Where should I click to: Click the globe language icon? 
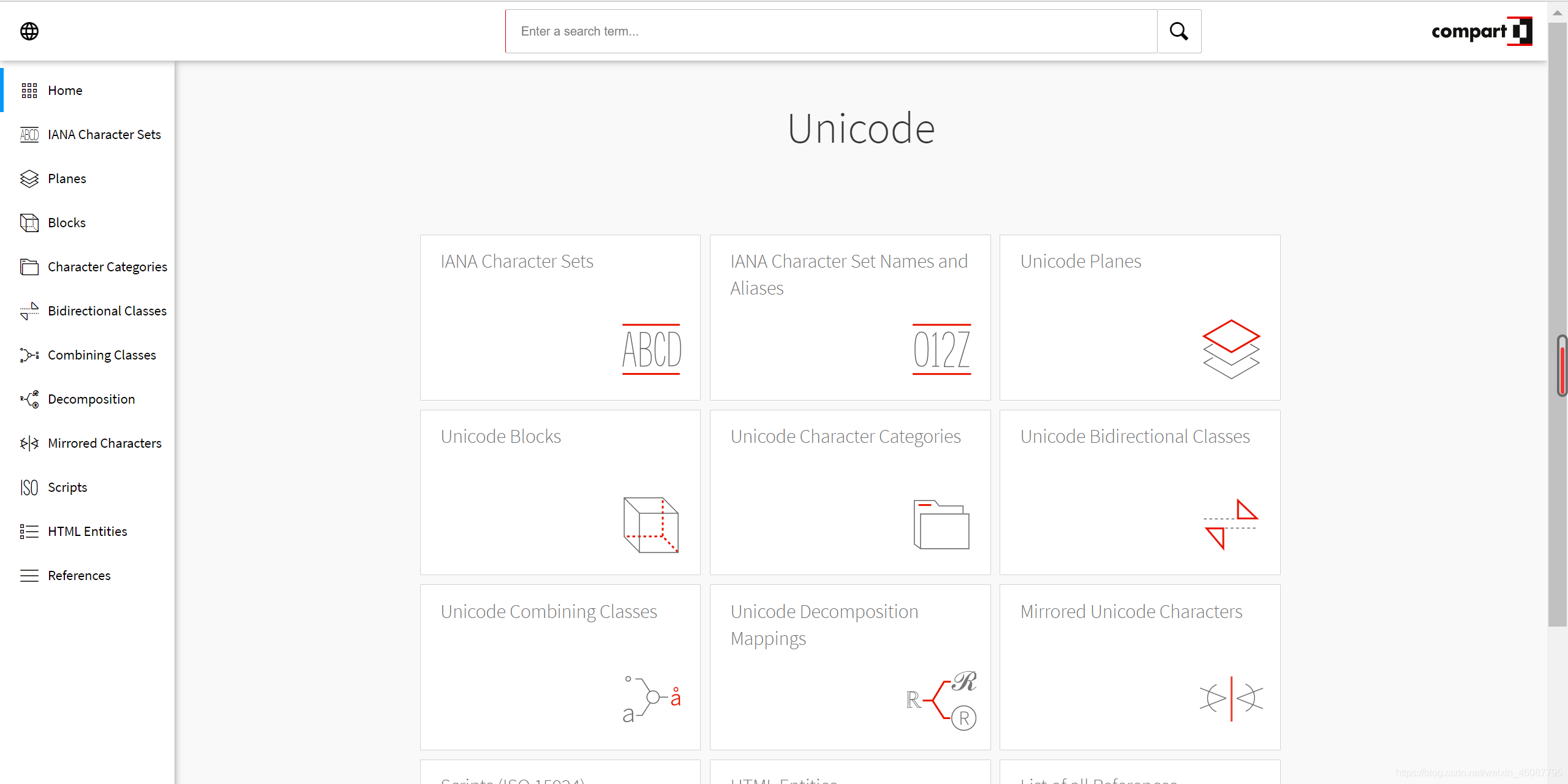pyautogui.click(x=29, y=31)
